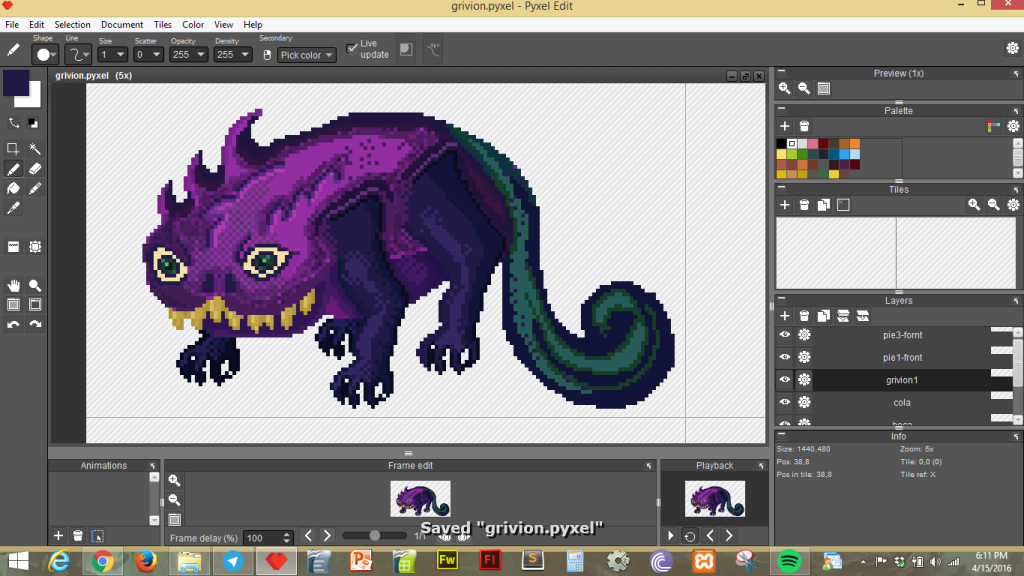This screenshot has height=576, width=1024.
Task: Open the Tiles menu
Action: coord(162,24)
